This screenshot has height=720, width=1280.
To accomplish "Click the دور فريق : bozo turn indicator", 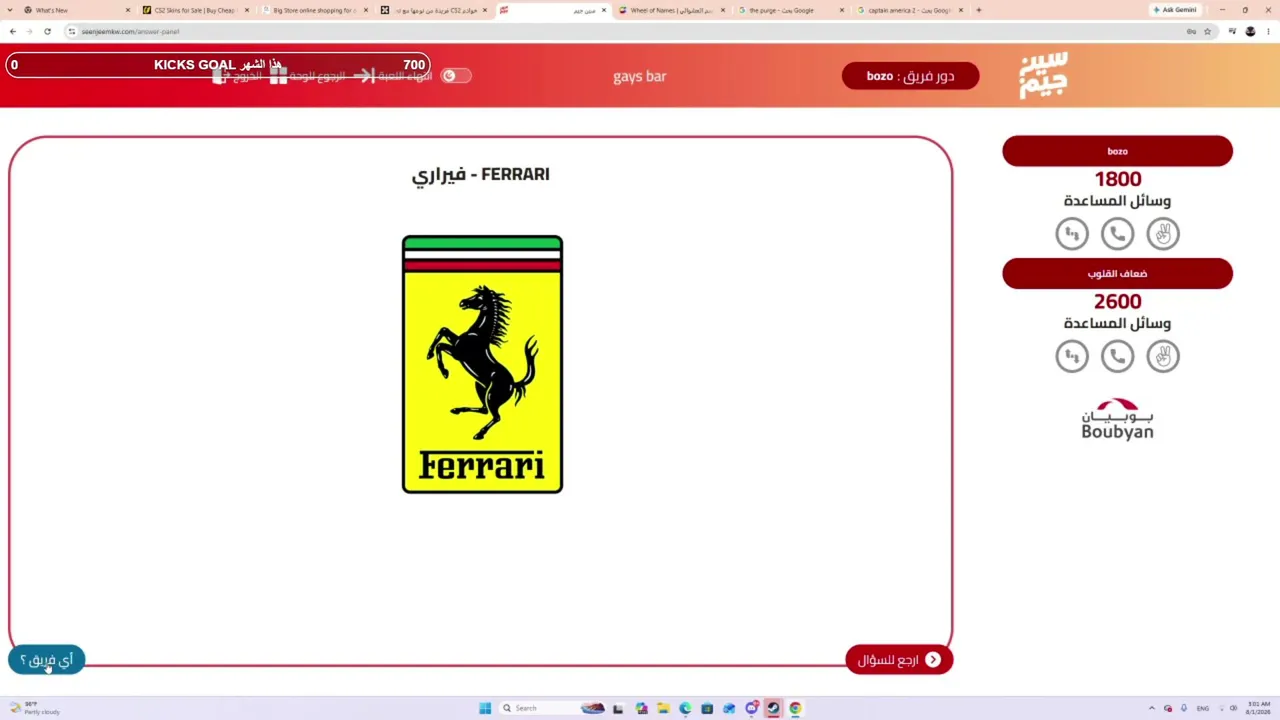I will click(910, 76).
